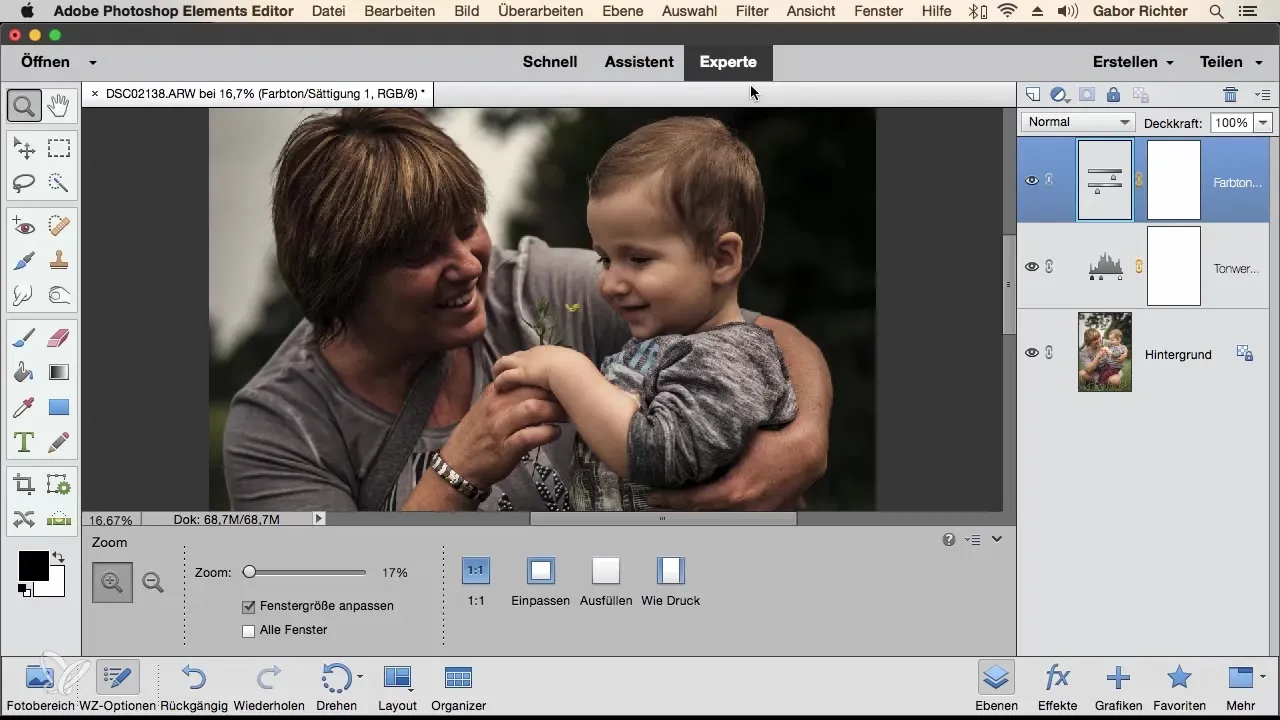Viewport: 1280px width, 720px height.
Task: Hide the Farbton/Sättigung layer eye
Action: tap(1032, 181)
